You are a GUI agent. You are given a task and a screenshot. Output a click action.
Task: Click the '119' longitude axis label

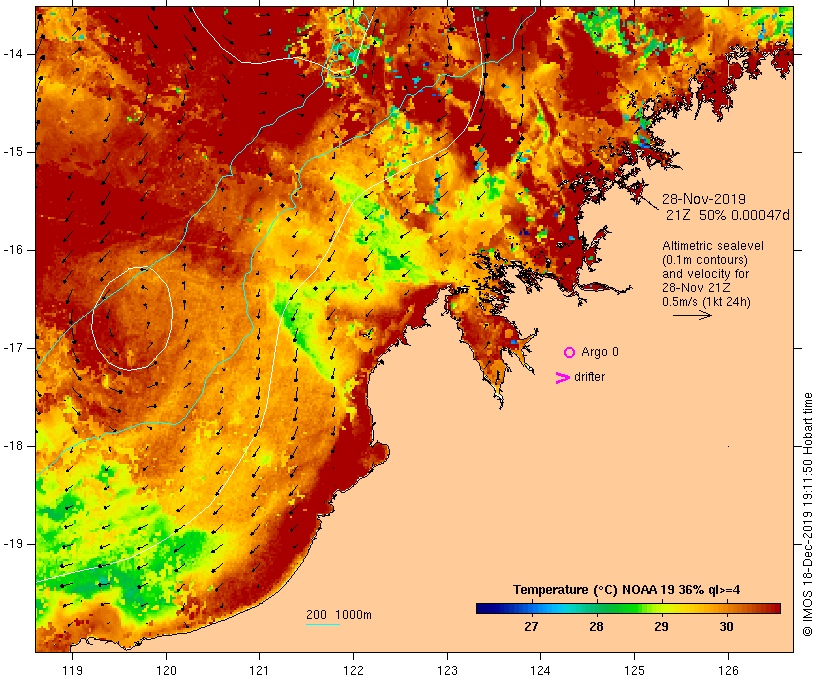tap(72, 671)
